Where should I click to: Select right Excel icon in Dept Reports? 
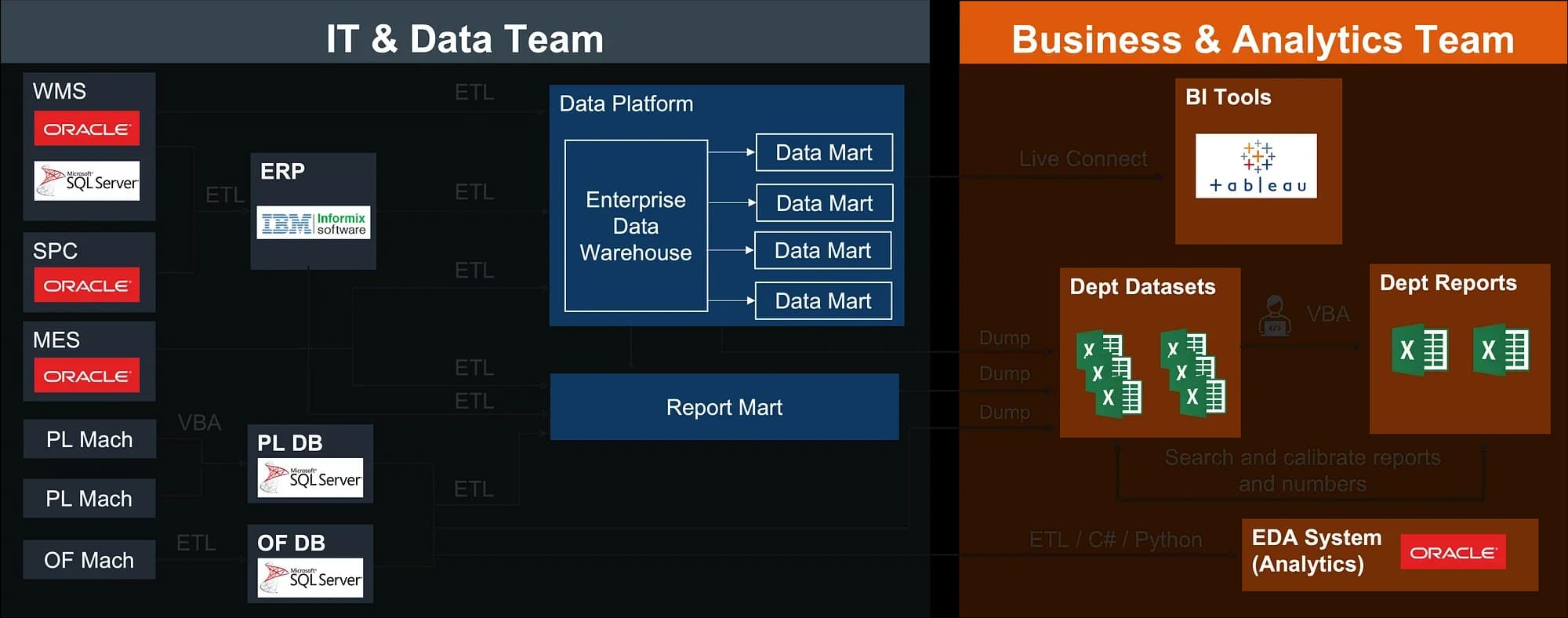pos(1501,350)
